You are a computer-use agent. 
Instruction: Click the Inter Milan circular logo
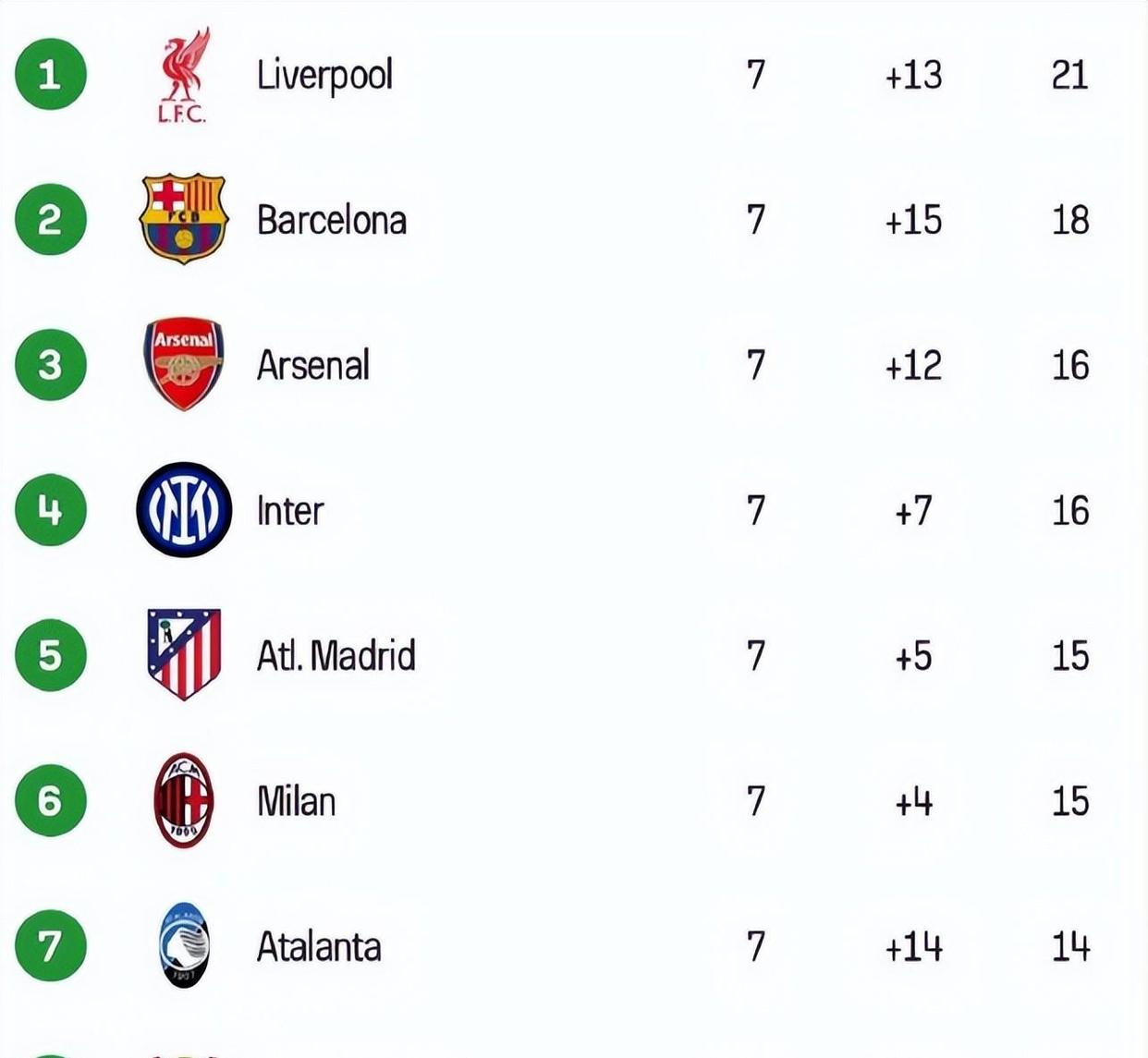[184, 510]
